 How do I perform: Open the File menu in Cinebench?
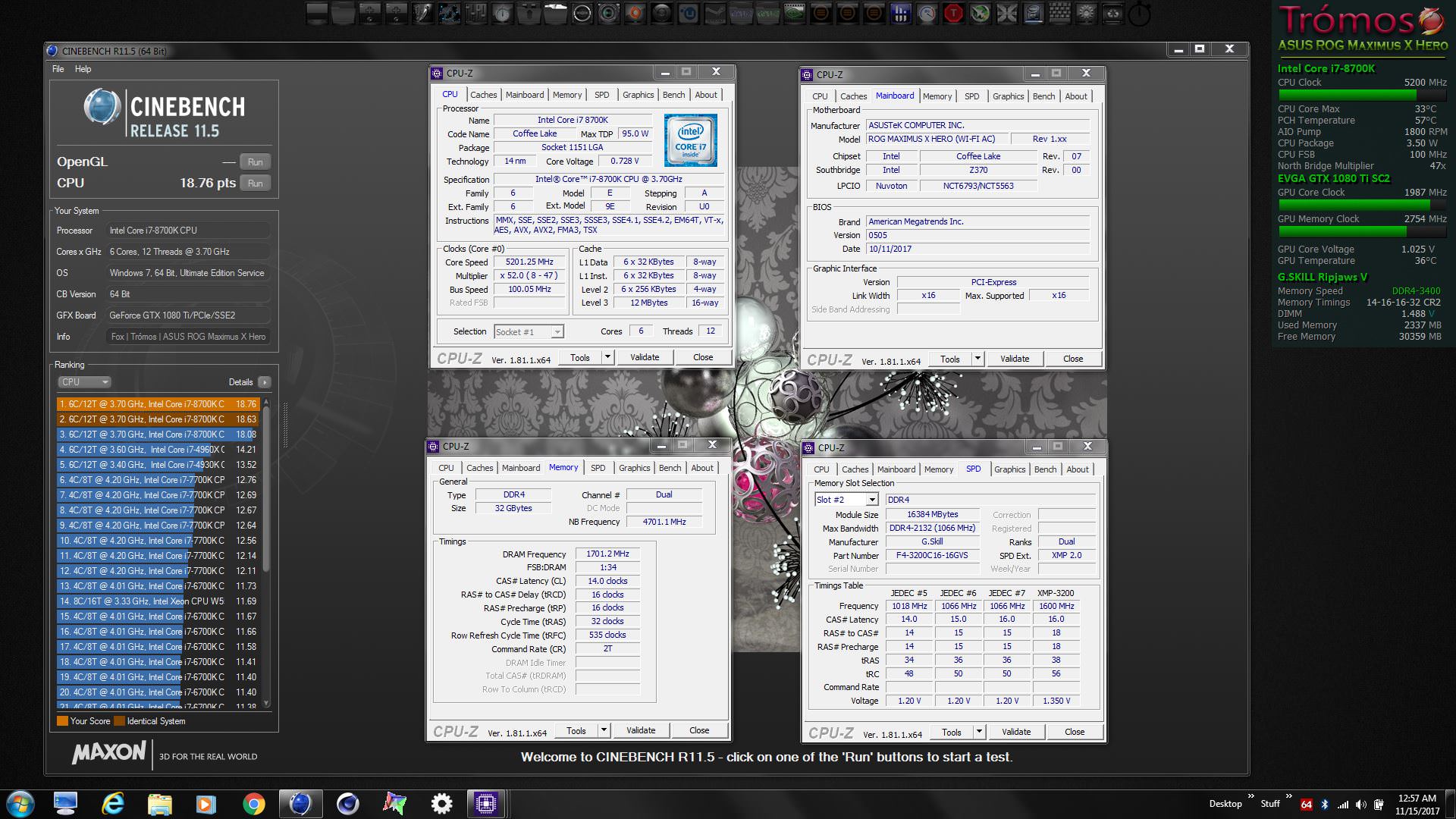click(58, 69)
